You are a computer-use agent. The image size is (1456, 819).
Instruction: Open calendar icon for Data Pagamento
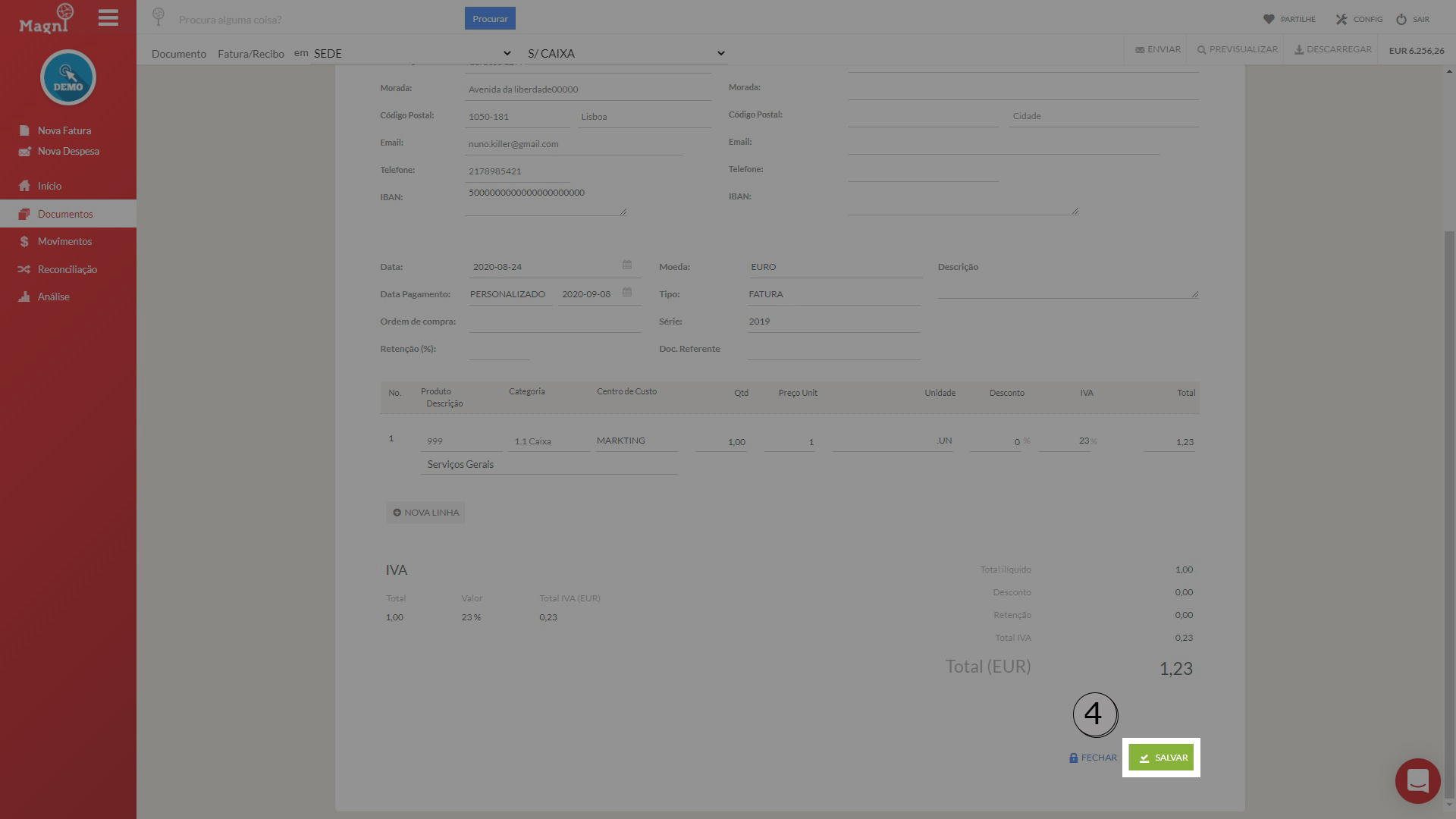click(x=627, y=292)
